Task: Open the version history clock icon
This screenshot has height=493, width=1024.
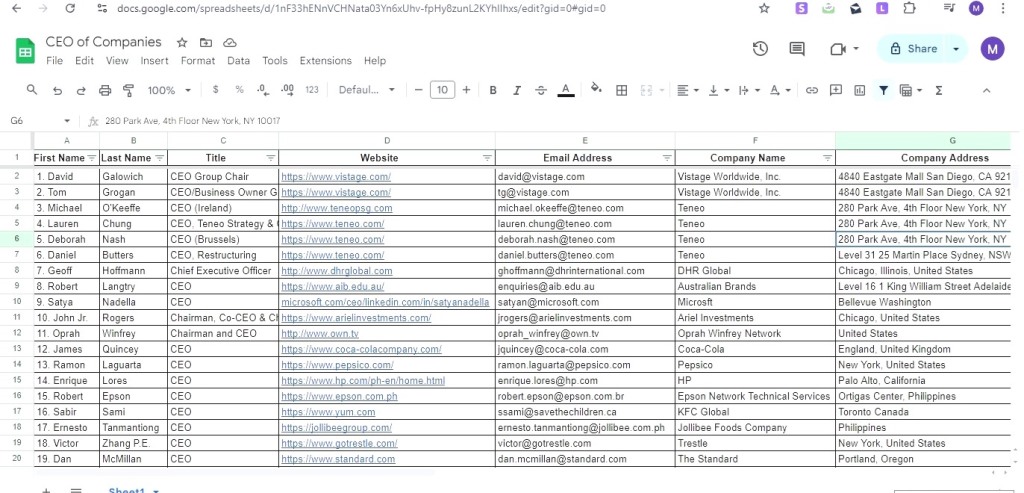Action: tap(760, 49)
